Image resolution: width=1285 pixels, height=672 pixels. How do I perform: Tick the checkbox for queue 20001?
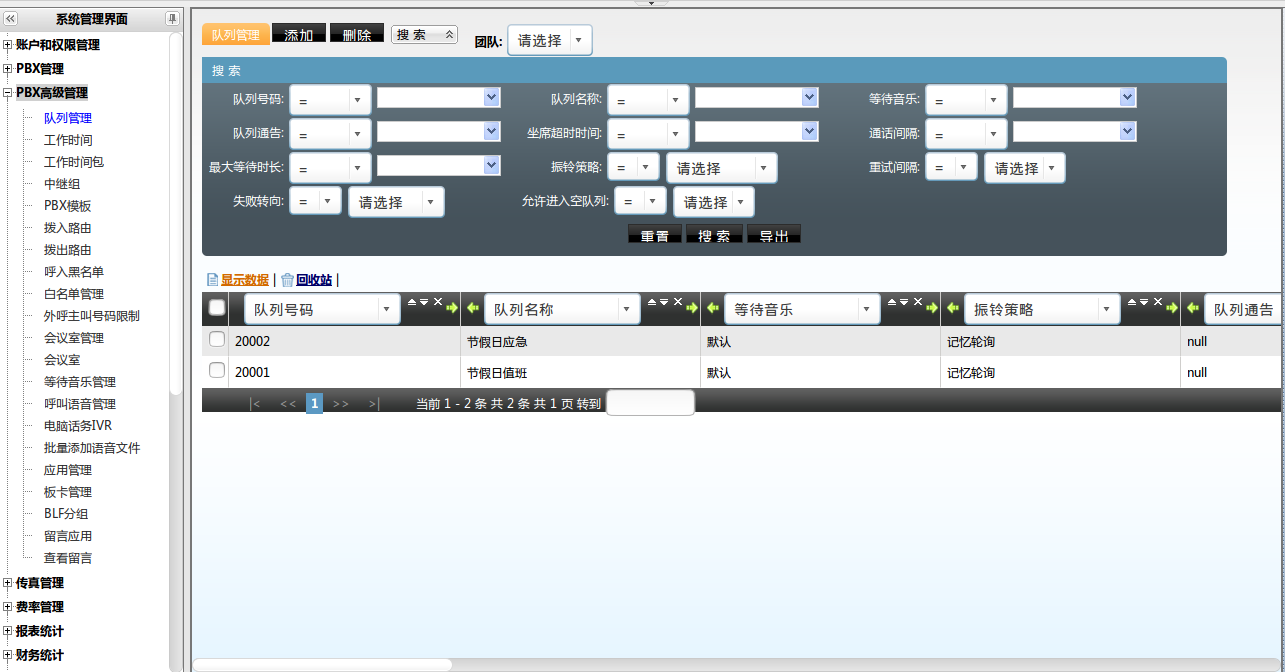tap(217, 371)
